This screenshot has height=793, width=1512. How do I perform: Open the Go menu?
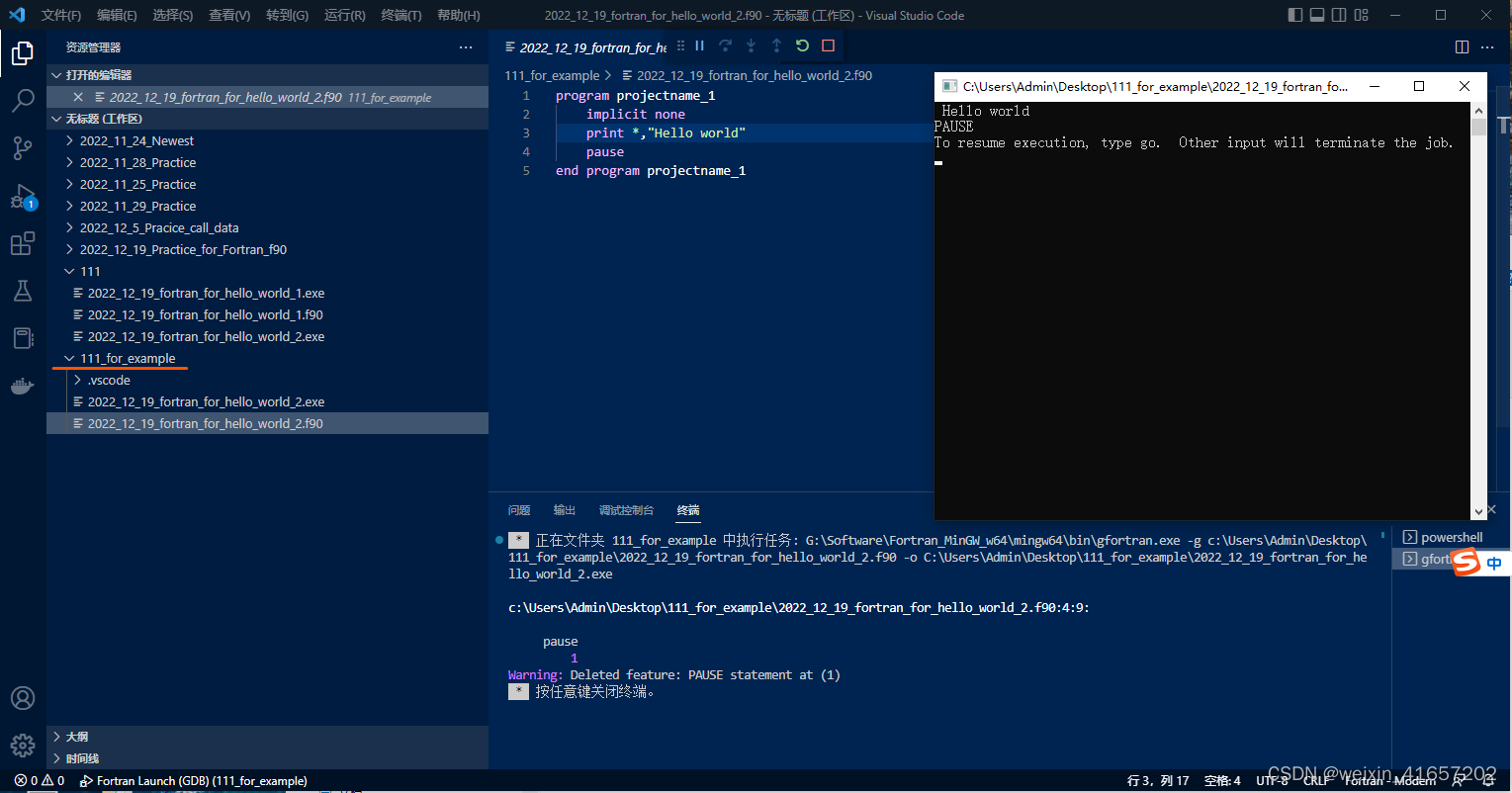pyautogui.click(x=287, y=15)
